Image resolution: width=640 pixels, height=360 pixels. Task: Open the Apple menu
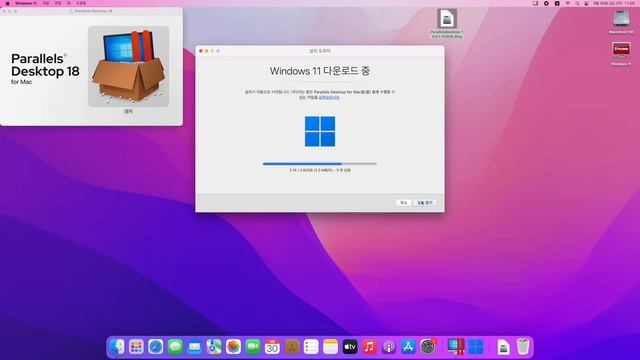tap(7, 3)
